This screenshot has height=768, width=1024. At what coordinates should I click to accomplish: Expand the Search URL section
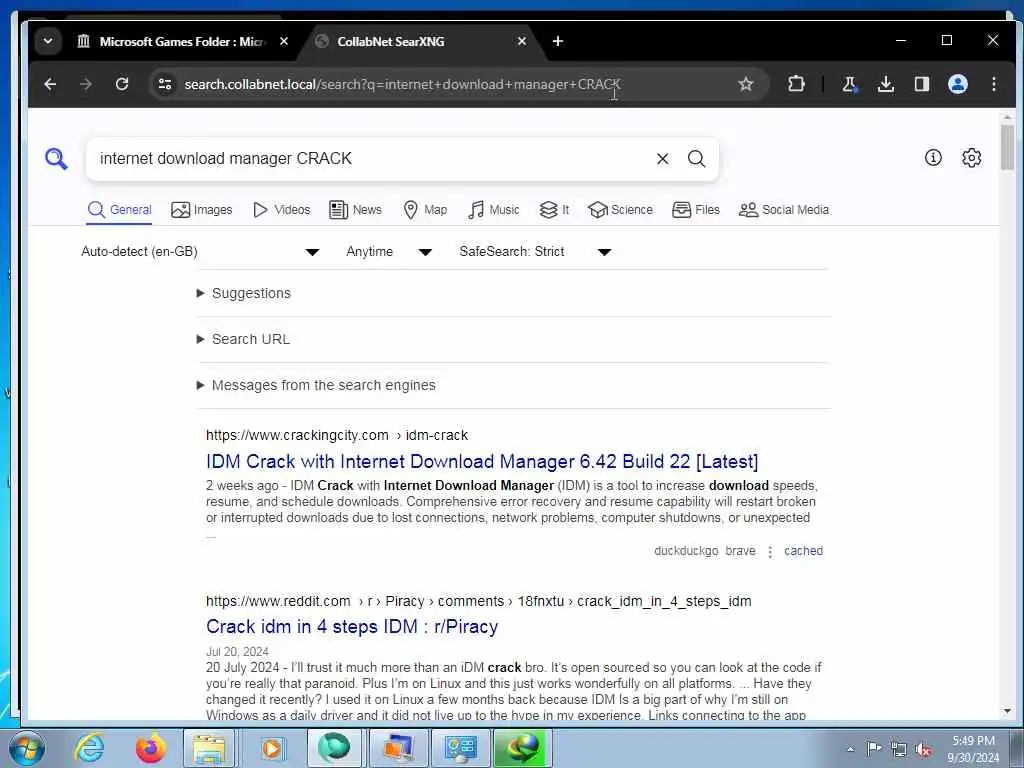pyautogui.click(x=243, y=339)
